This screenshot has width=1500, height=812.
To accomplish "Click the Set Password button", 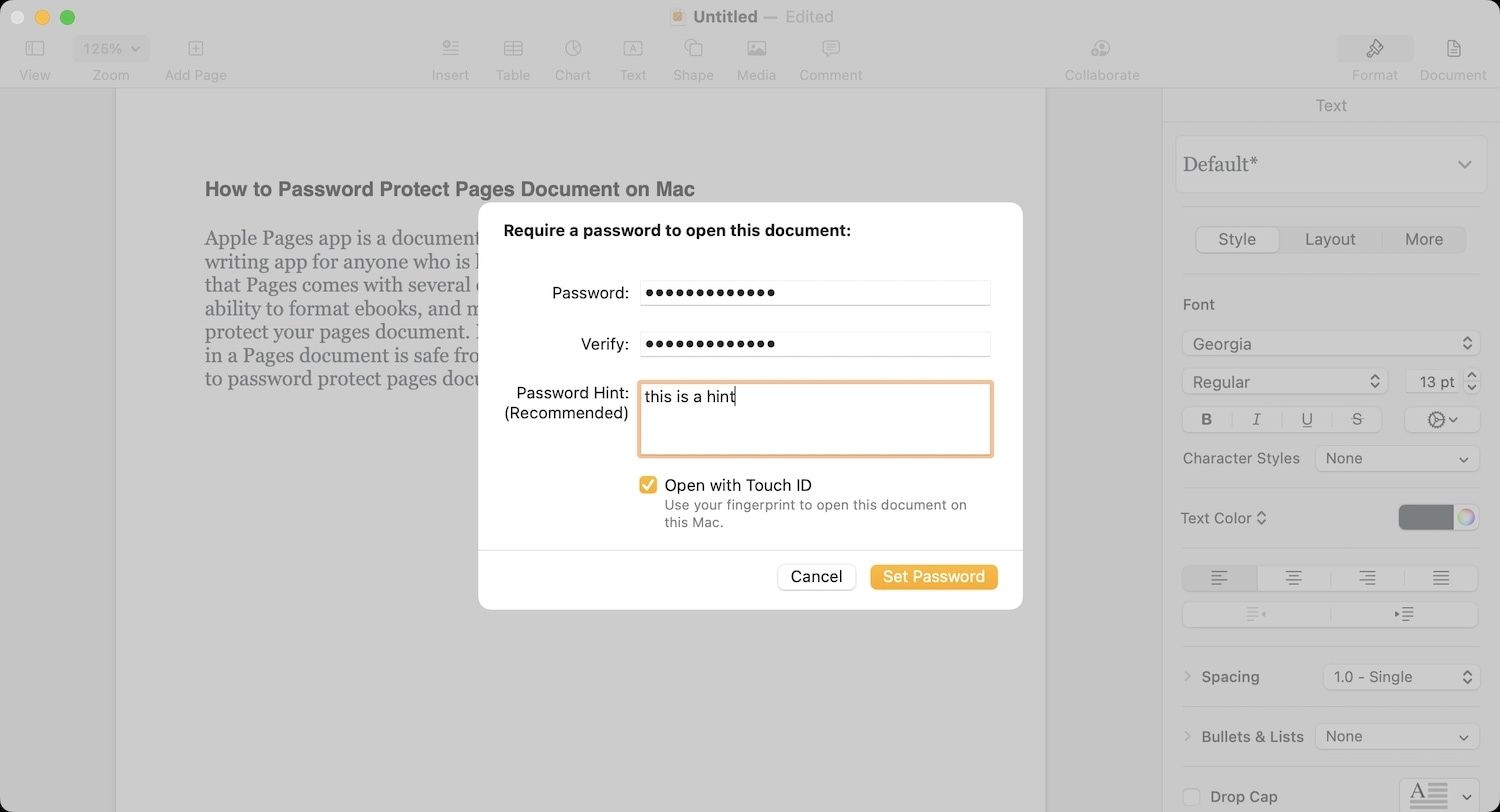I will pos(933,577).
